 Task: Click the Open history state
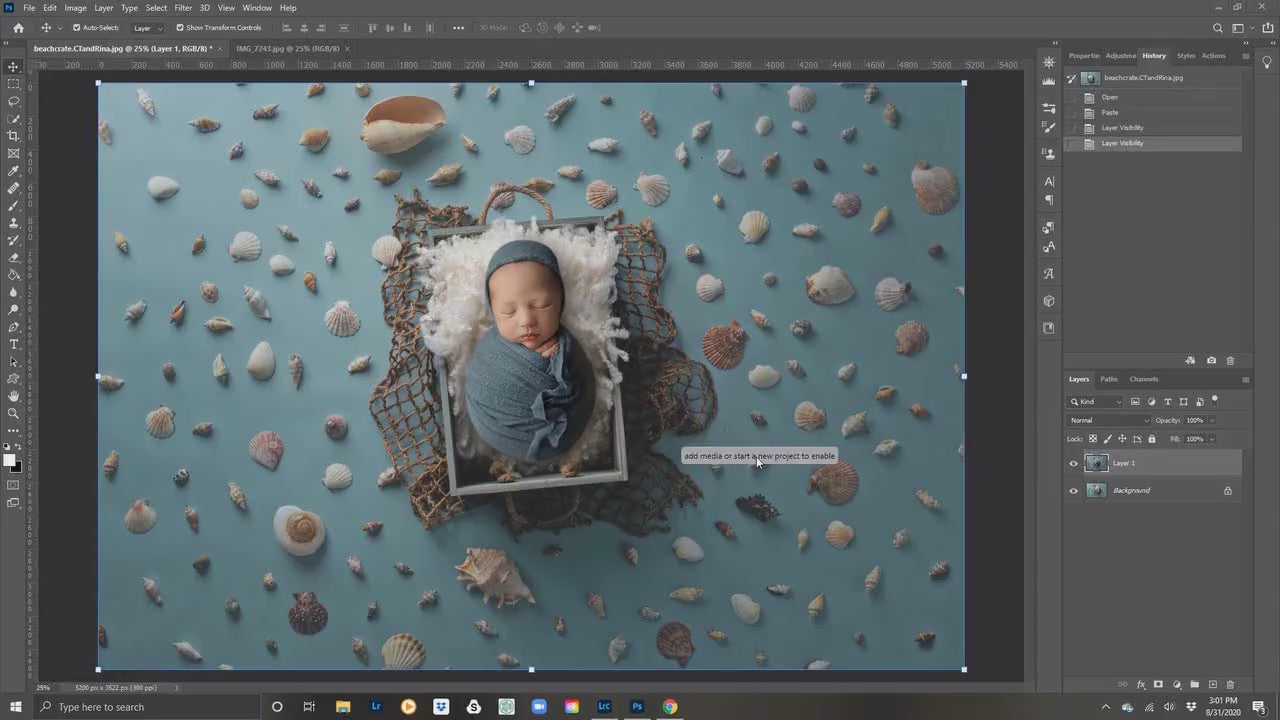point(1110,97)
